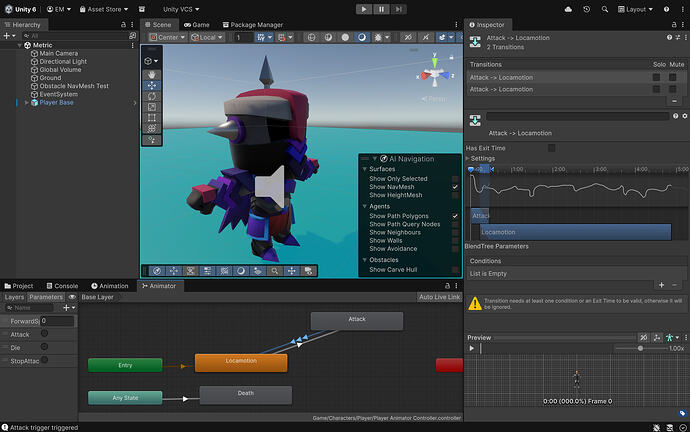Expand transition Settings foldout
The image size is (690, 432).
468,158
